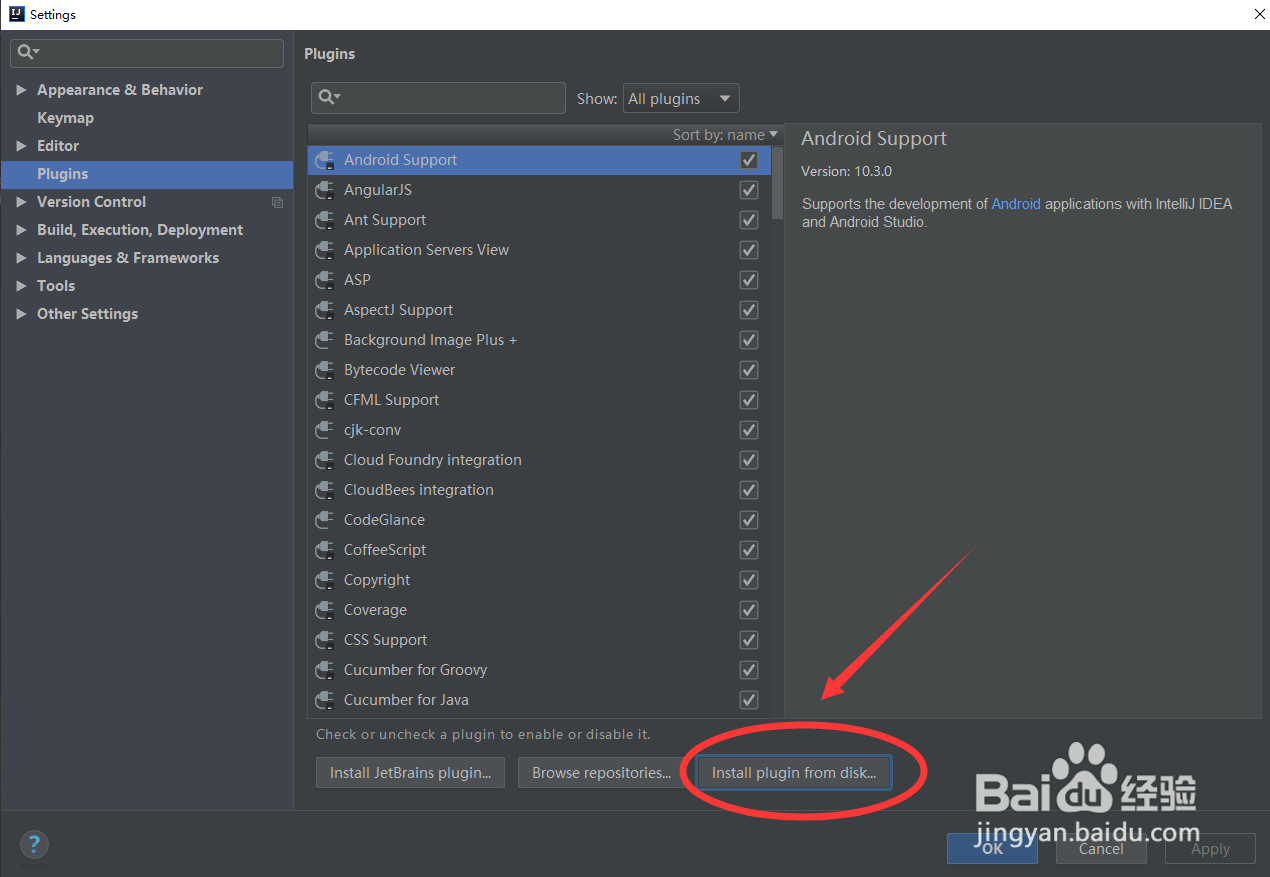
Task: Click the CloudBees integration plugin icon
Action: coord(324,490)
